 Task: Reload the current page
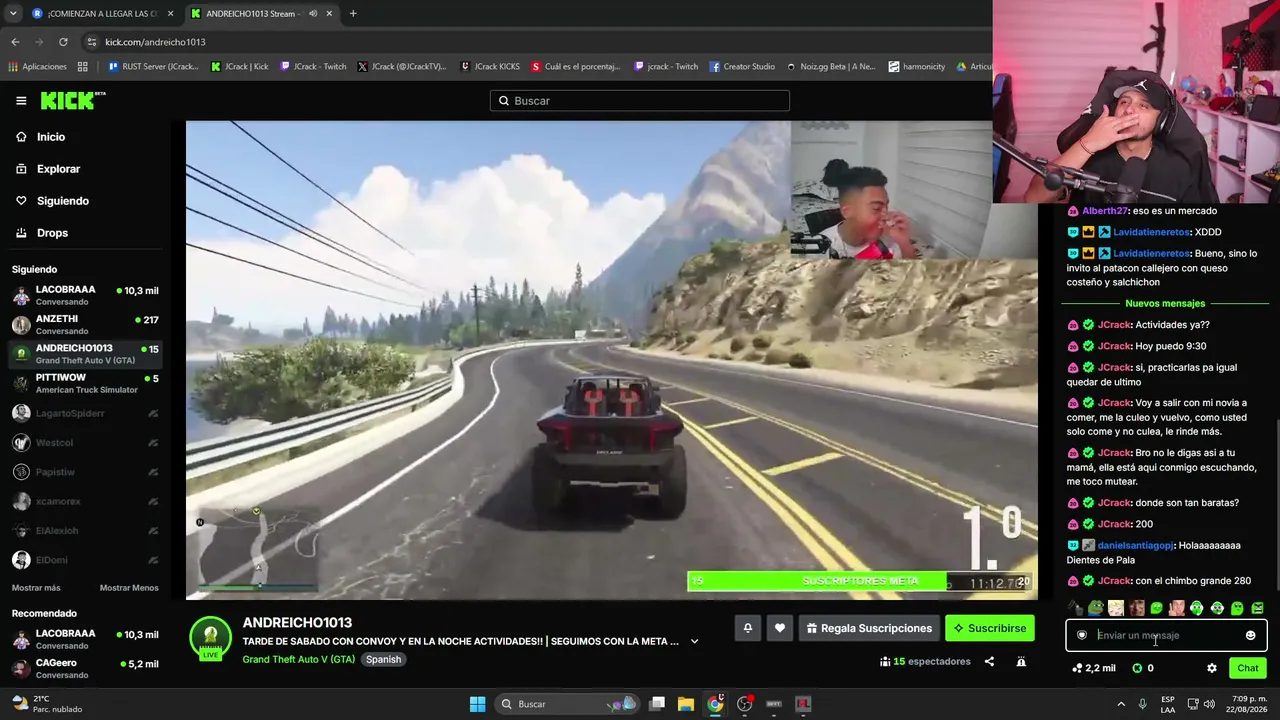63,42
